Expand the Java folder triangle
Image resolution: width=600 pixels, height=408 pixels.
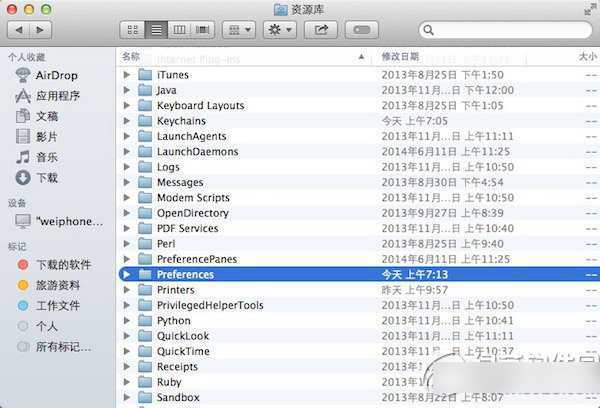(127, 90)
